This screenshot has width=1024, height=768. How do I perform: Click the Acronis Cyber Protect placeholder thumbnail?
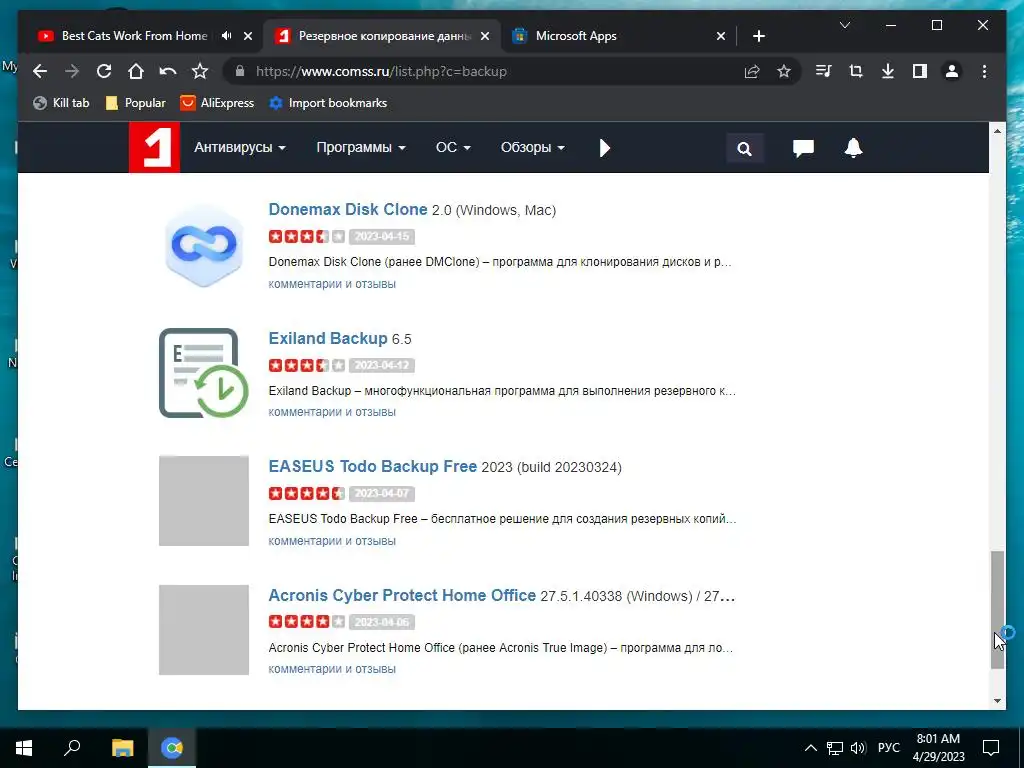(x=204, y=630)
